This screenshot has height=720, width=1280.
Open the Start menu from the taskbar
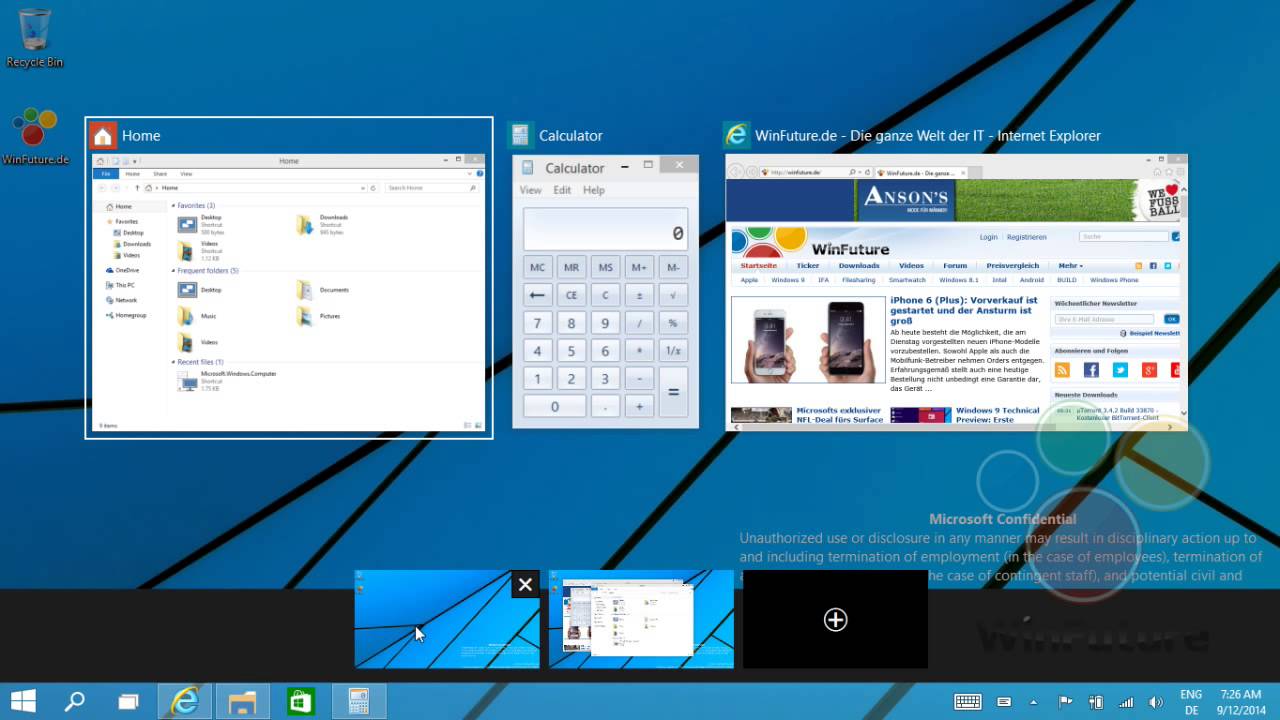23,701
